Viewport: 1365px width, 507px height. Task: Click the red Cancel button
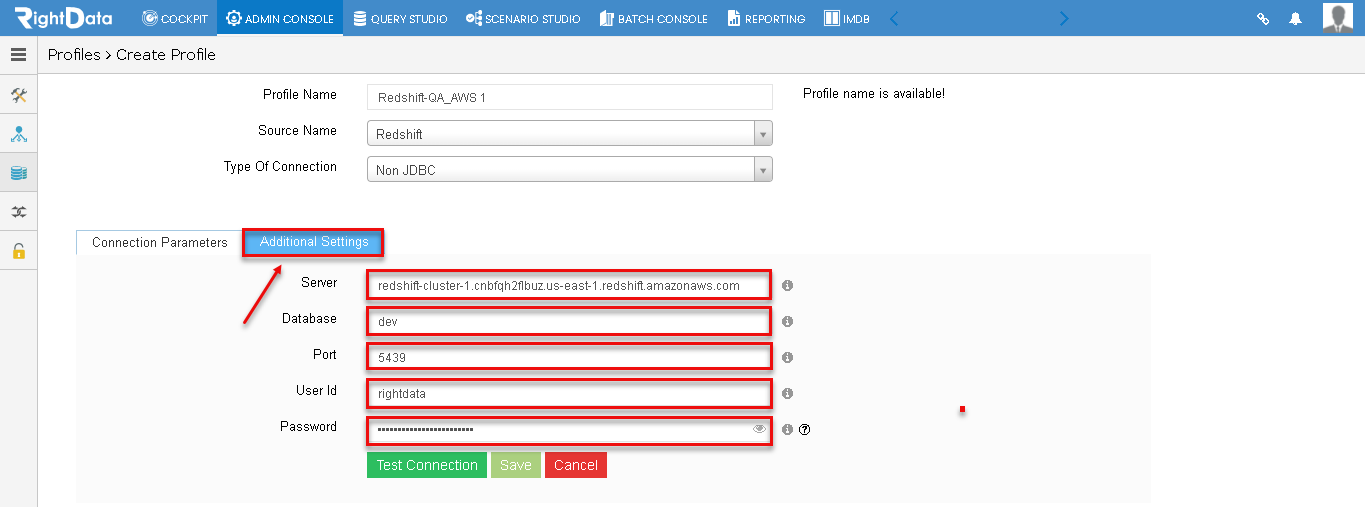(x=576, y=465)
